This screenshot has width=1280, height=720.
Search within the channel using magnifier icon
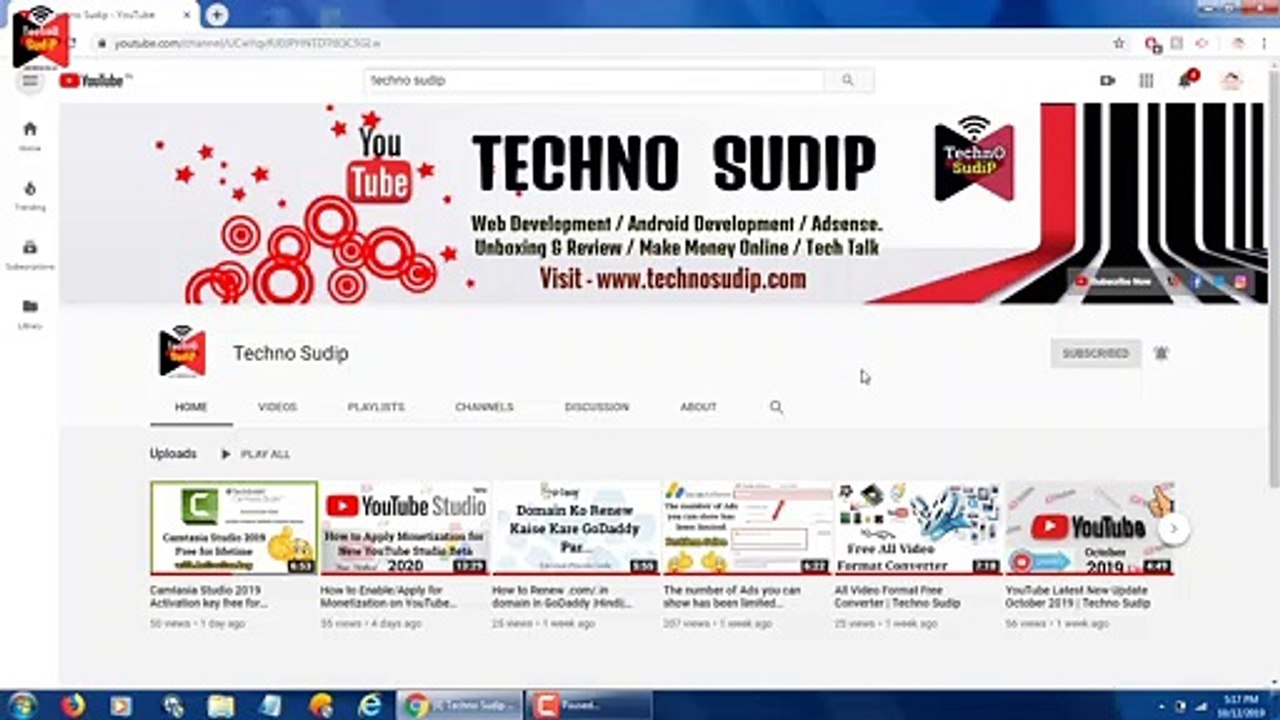point(776,407)
